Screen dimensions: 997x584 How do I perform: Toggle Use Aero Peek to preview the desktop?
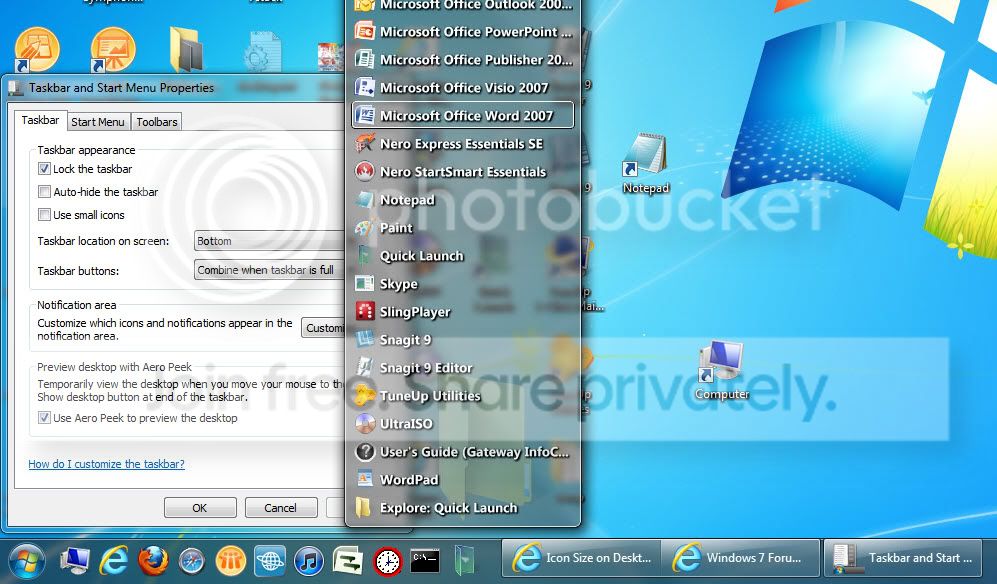44,418
